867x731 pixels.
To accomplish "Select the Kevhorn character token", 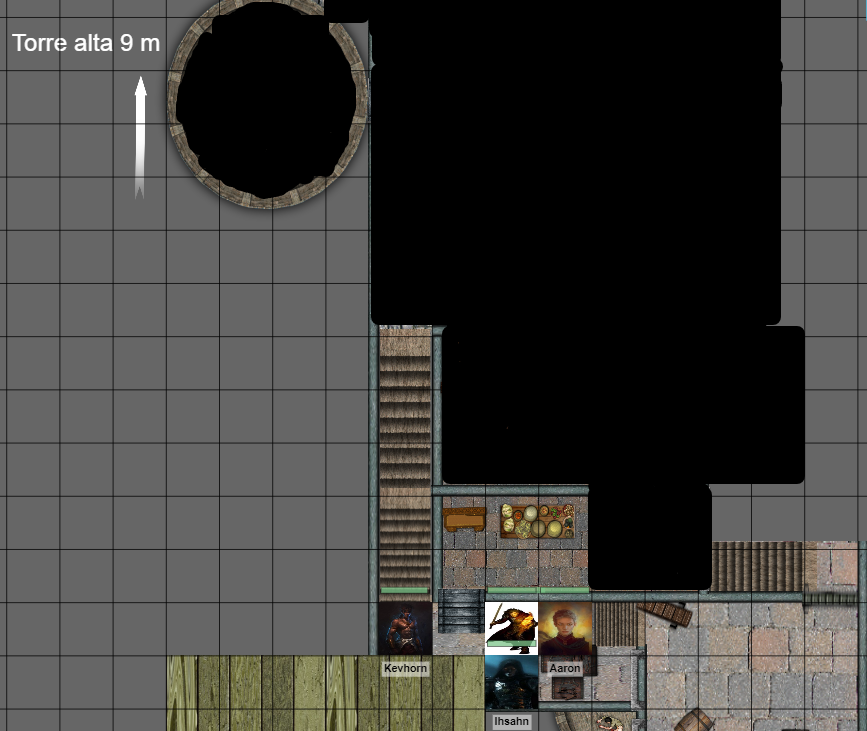I will (x=406, y=630).
